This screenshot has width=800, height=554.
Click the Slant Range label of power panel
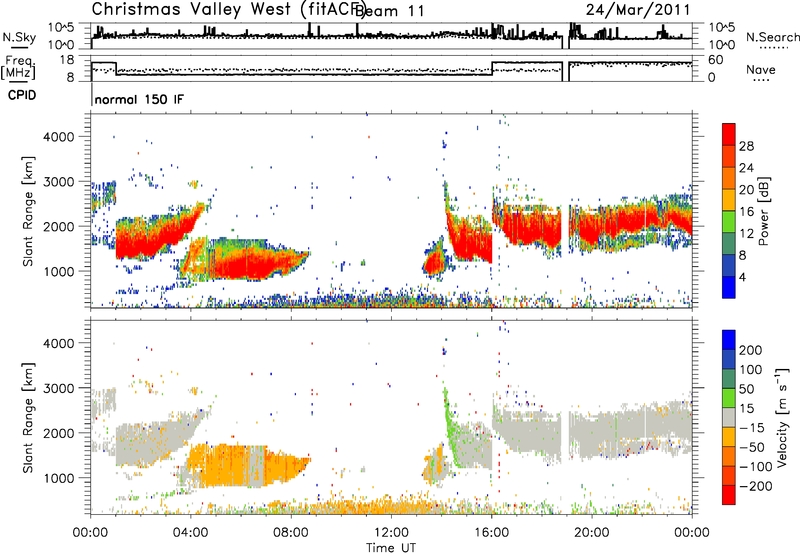(28, 212)
